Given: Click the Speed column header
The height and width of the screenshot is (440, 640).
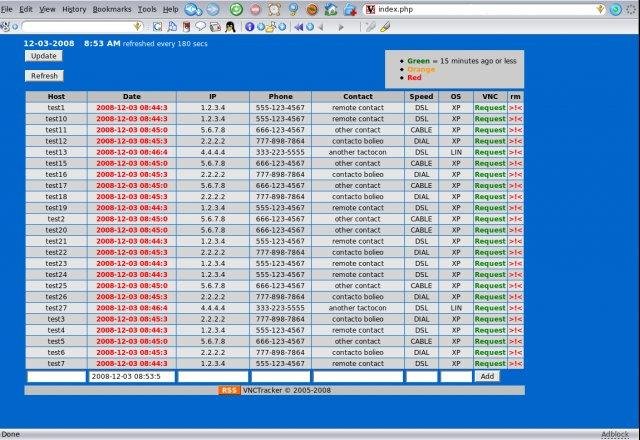Looking at the screenshot, I should [x=421, y=97].
